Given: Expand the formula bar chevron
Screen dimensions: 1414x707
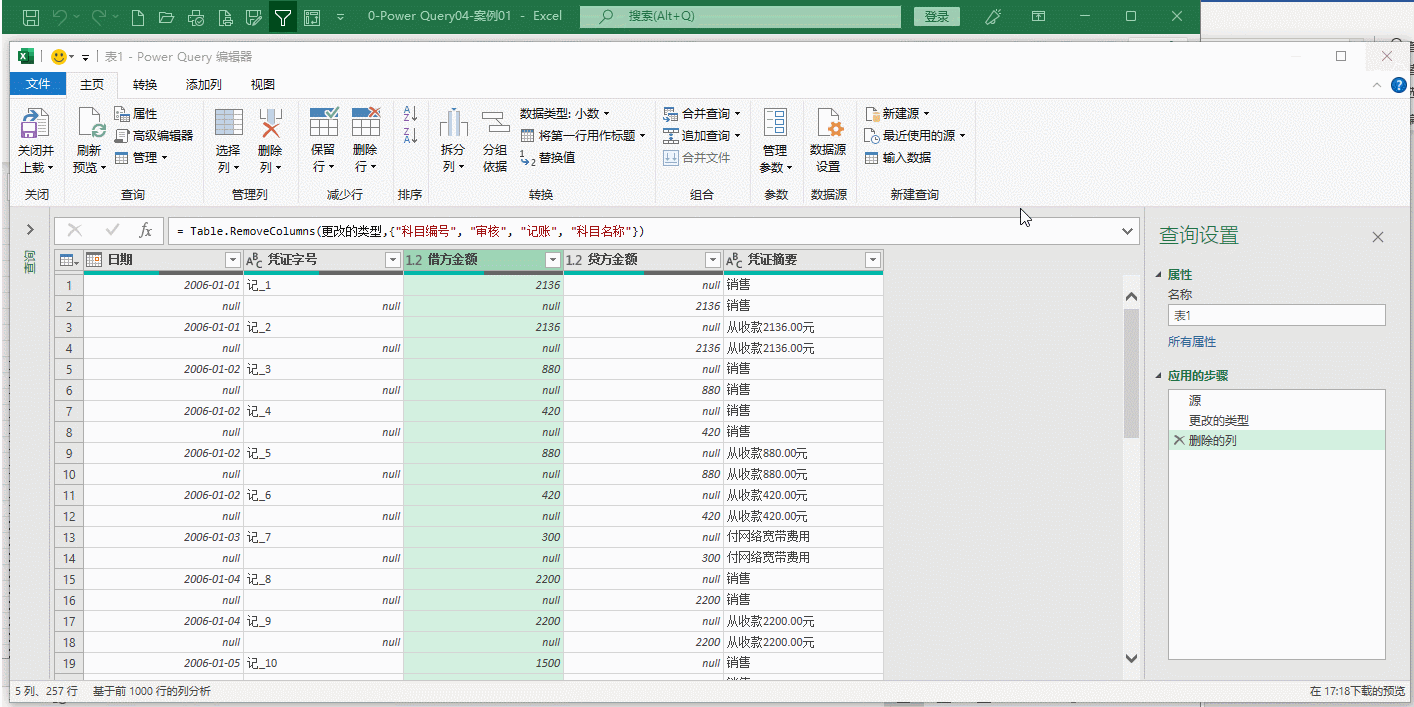Looking at the screenshot, I should tap(1128, 231).
